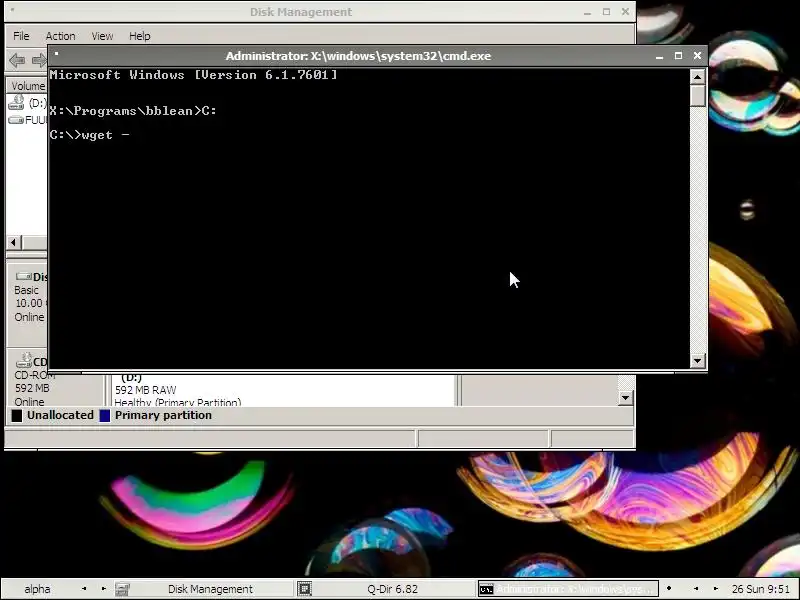
Task: Click the 'Microsoft Windows [Version 6.1.7601]' line
Action: (x=193, y=75)
